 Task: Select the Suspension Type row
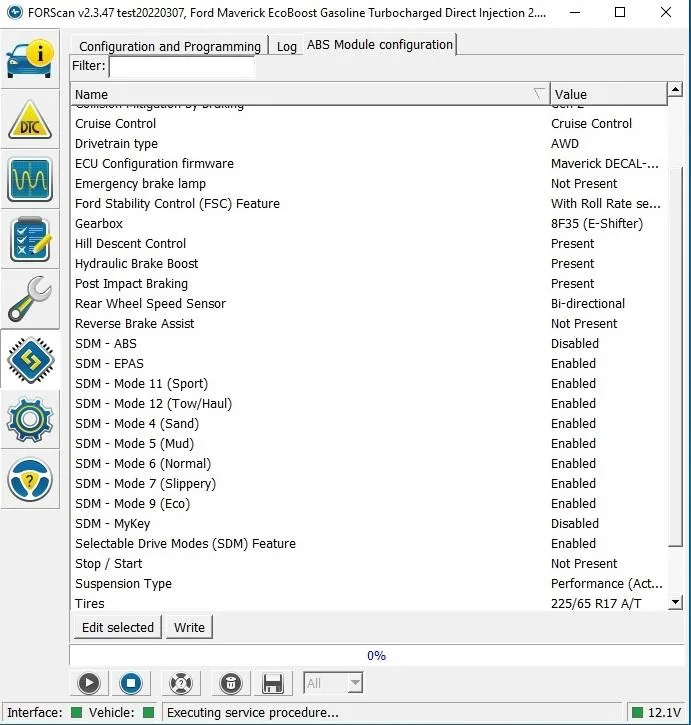[x=369, y=584]
